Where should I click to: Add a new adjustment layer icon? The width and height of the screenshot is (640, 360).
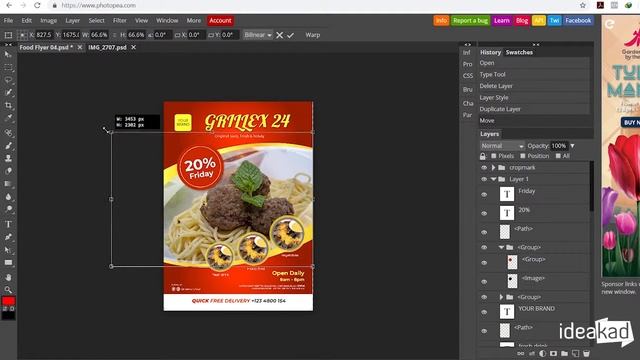point(542,353)
